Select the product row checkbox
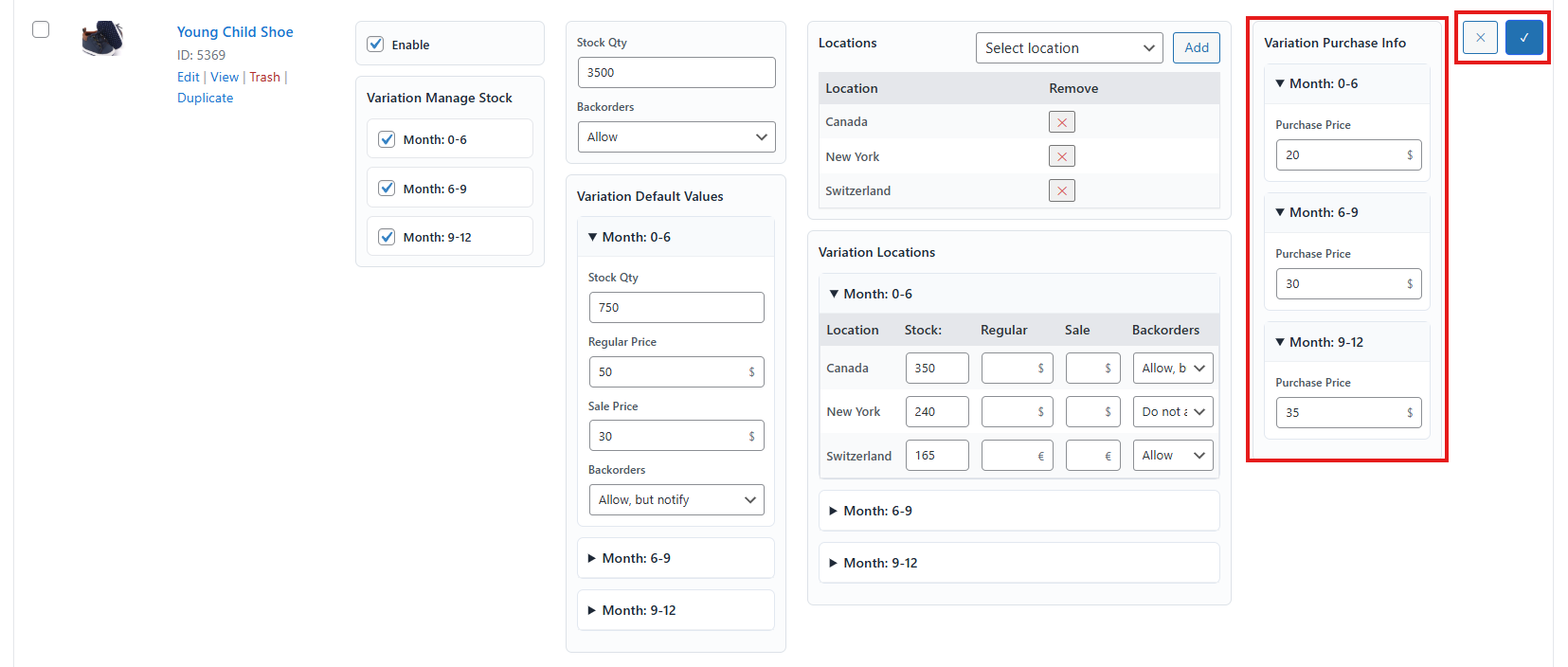This screenshot has width=1568, height=667. [41, 29]
